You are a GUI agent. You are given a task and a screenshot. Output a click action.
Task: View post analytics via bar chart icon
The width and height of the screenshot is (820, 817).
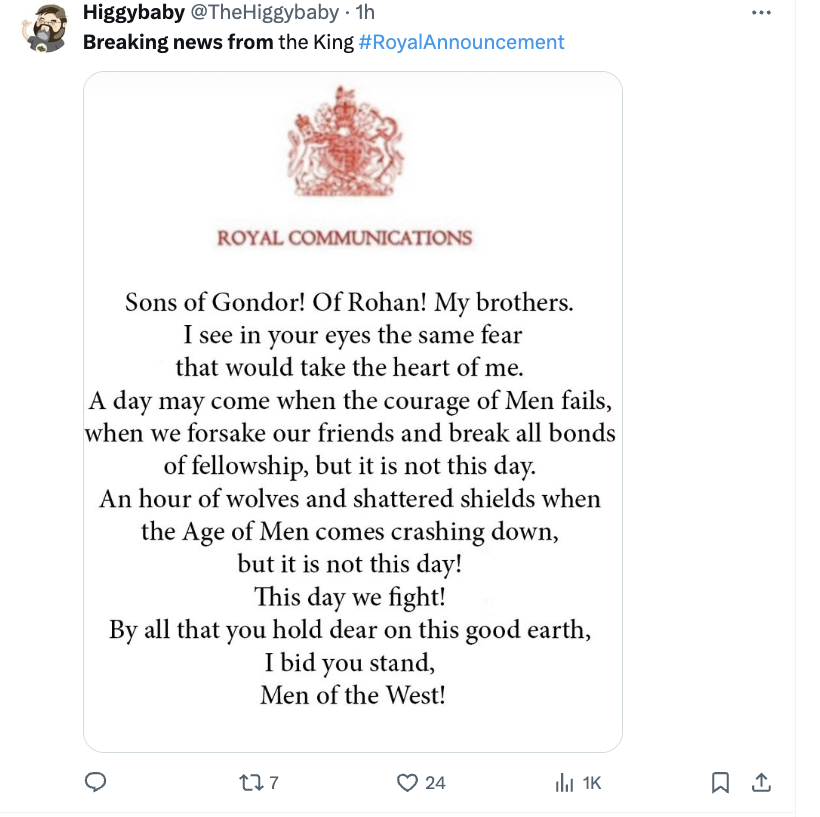[x=564, y=783]
